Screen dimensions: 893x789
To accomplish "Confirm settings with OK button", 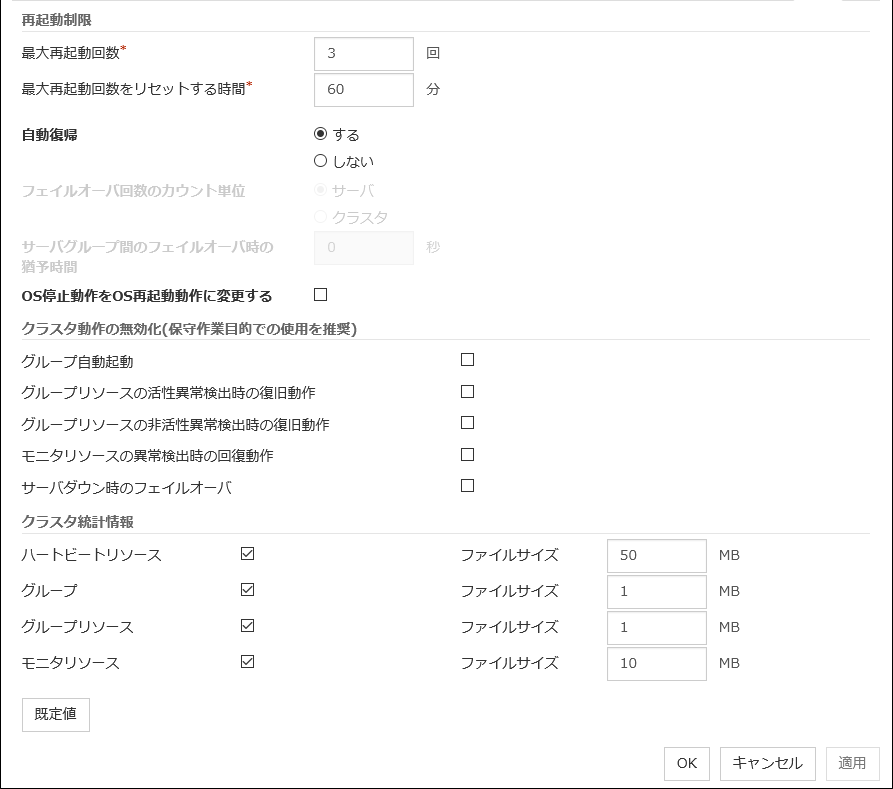I will 686,763.
